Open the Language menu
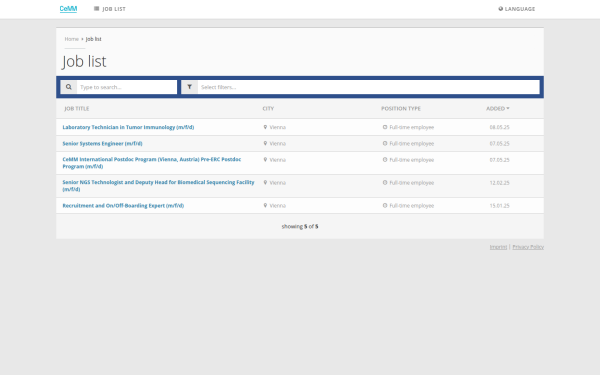This screenshot has width=600, height=375. (517, 9)
